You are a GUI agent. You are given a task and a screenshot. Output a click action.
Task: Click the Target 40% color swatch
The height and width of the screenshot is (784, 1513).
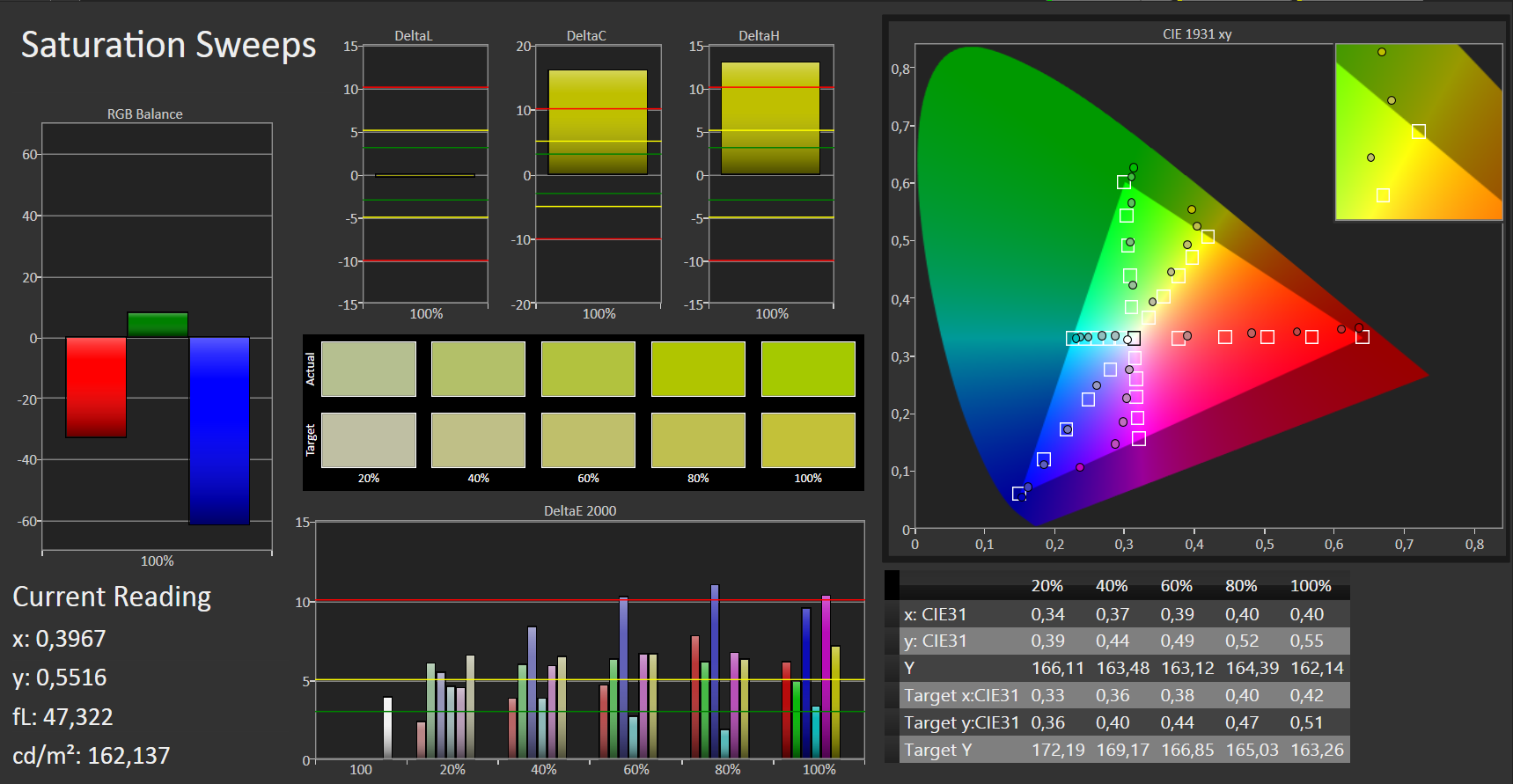478,440
